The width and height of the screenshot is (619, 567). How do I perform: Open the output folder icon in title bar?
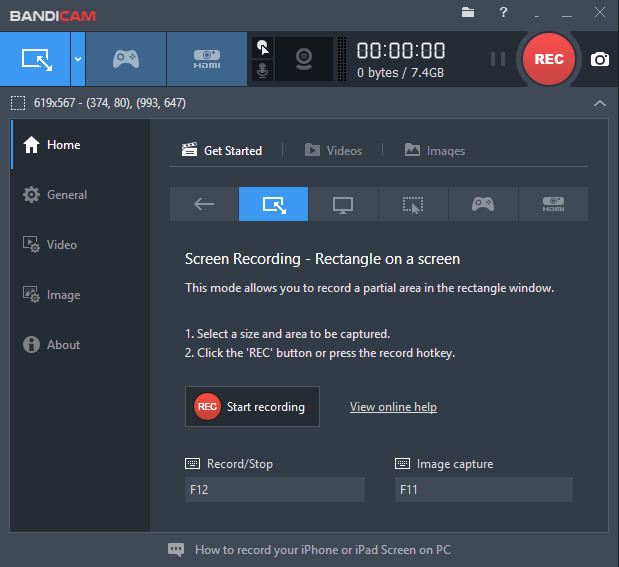468,12
